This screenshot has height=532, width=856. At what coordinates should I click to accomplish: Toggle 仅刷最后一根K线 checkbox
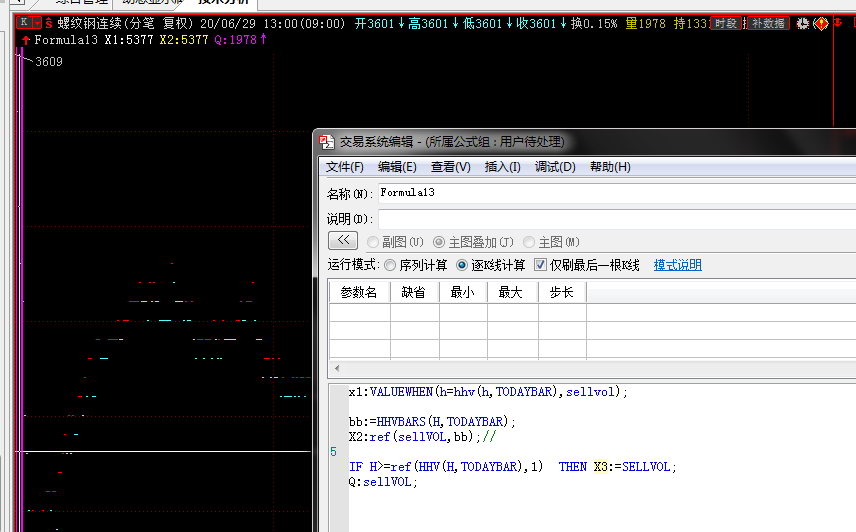(540, 265)
